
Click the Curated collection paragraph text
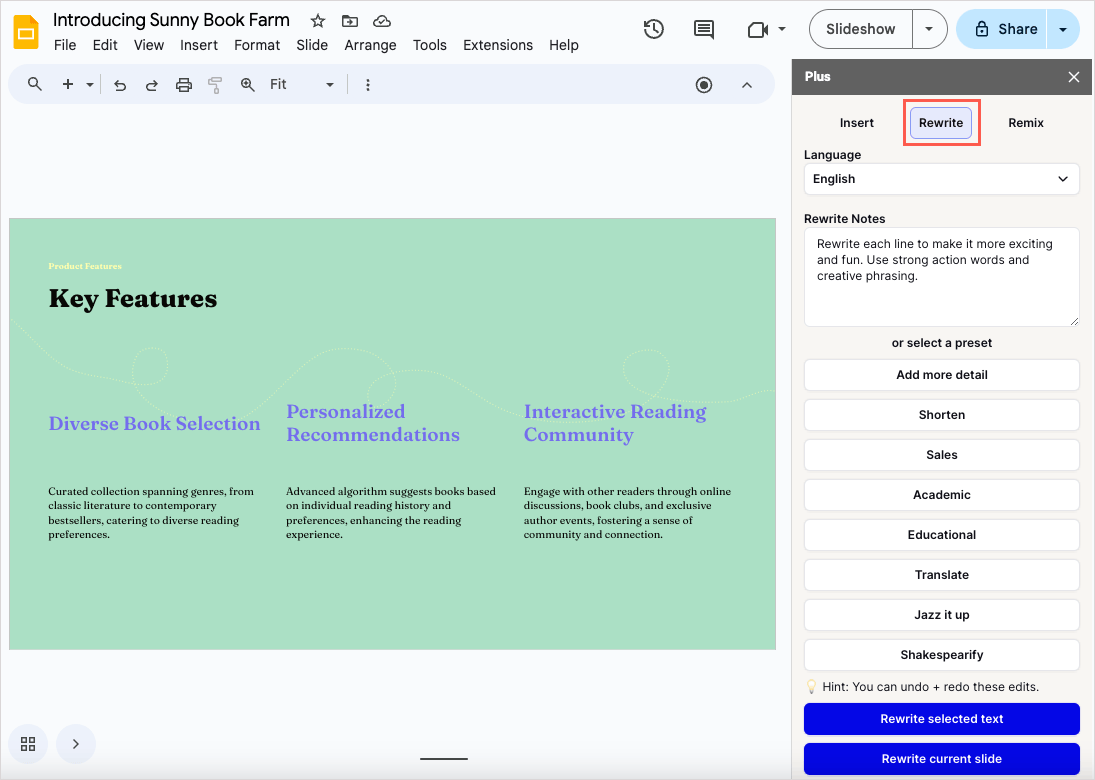coord(151,513)
